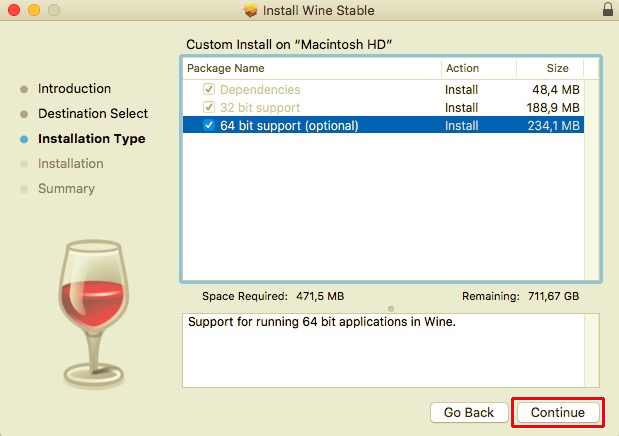Click the "Space Required: 471,5 MB" text

[273, 296]
